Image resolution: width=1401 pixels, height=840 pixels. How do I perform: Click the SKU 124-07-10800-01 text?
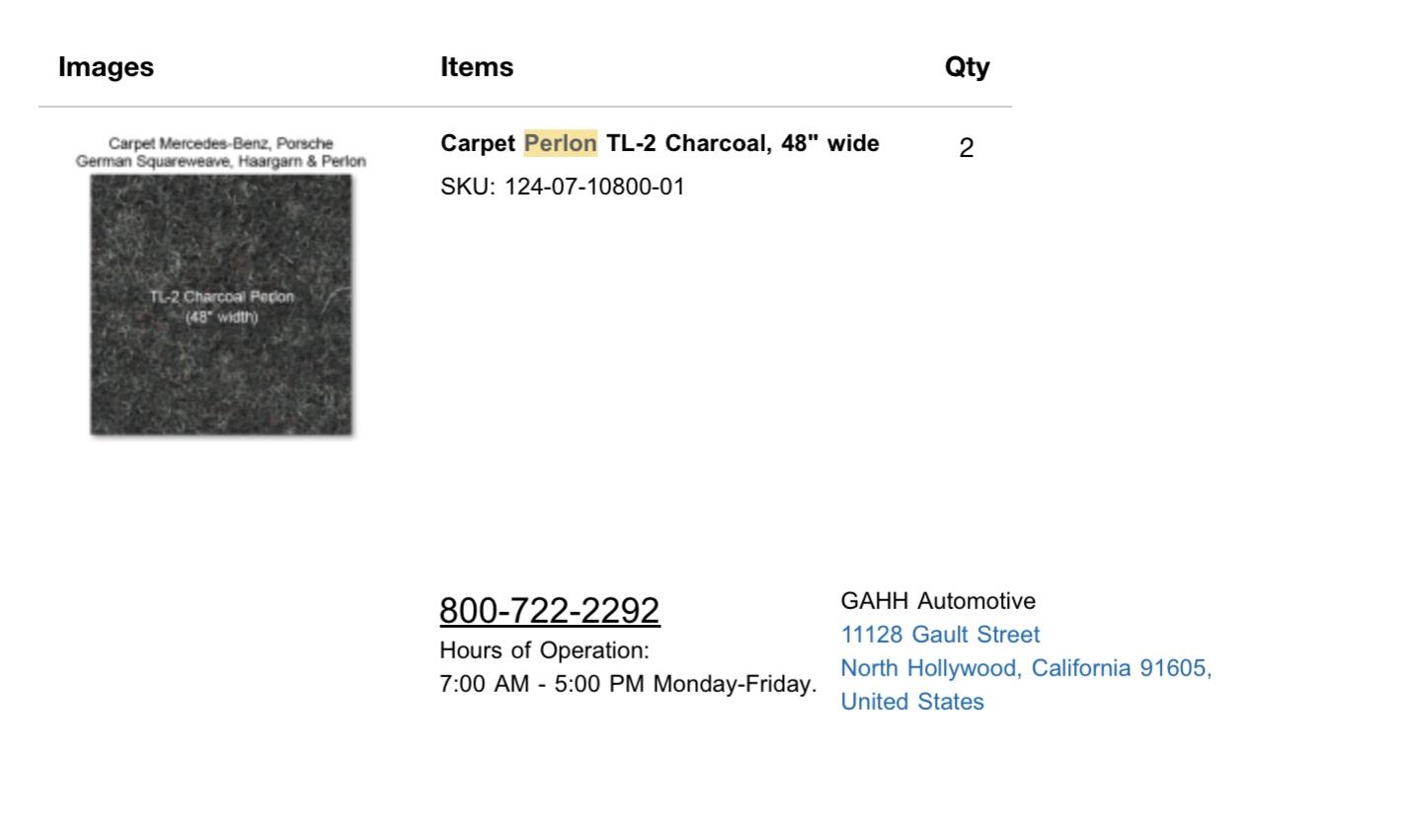pos(562,188)
